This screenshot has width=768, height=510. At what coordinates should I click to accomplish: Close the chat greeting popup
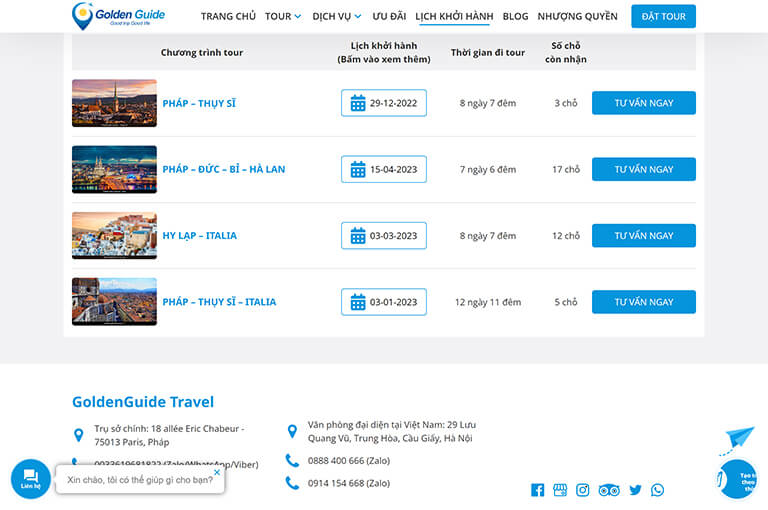pyautogui.click(x=217, y=472)
